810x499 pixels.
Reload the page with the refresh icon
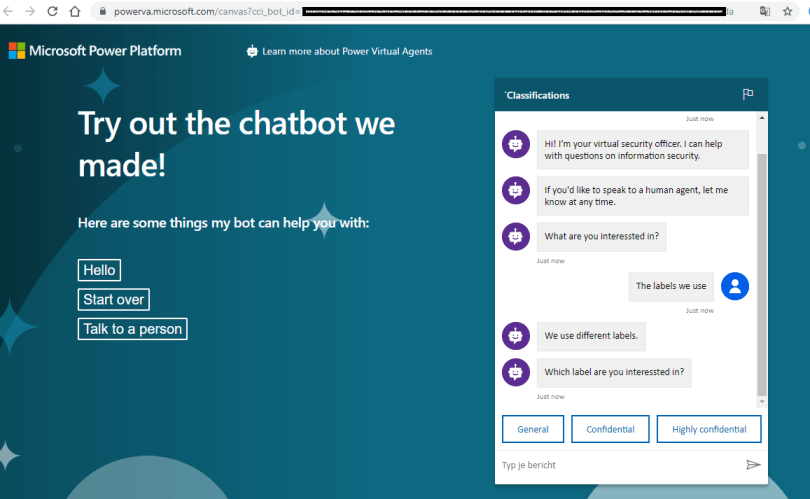52,12
